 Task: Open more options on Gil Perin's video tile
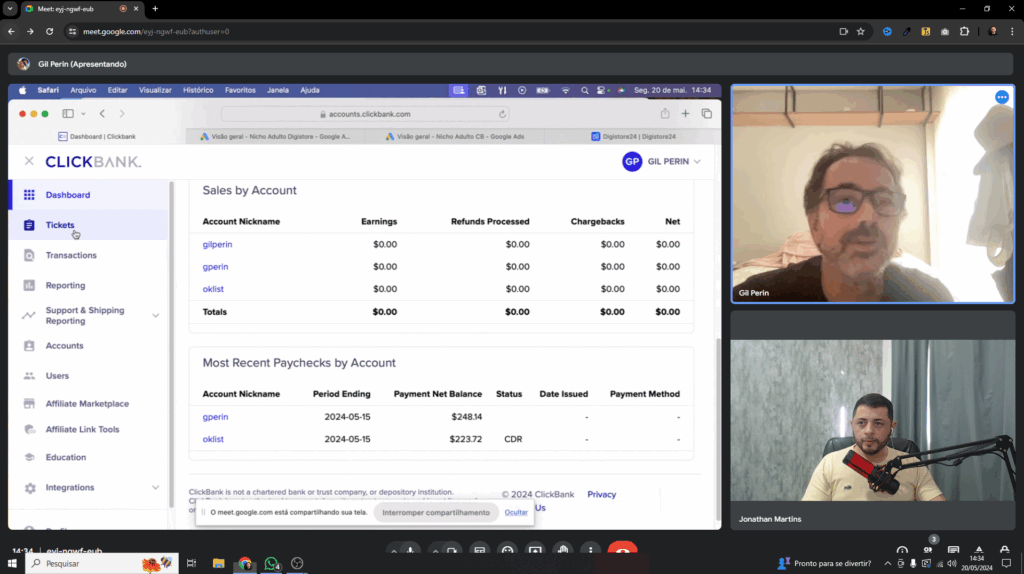(1001, 97)
